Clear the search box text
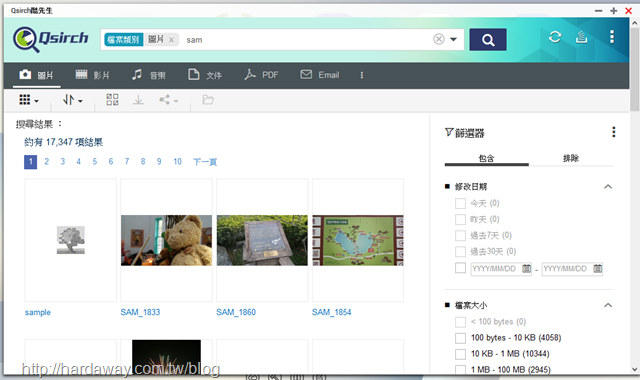 click(x=439, y=39)
